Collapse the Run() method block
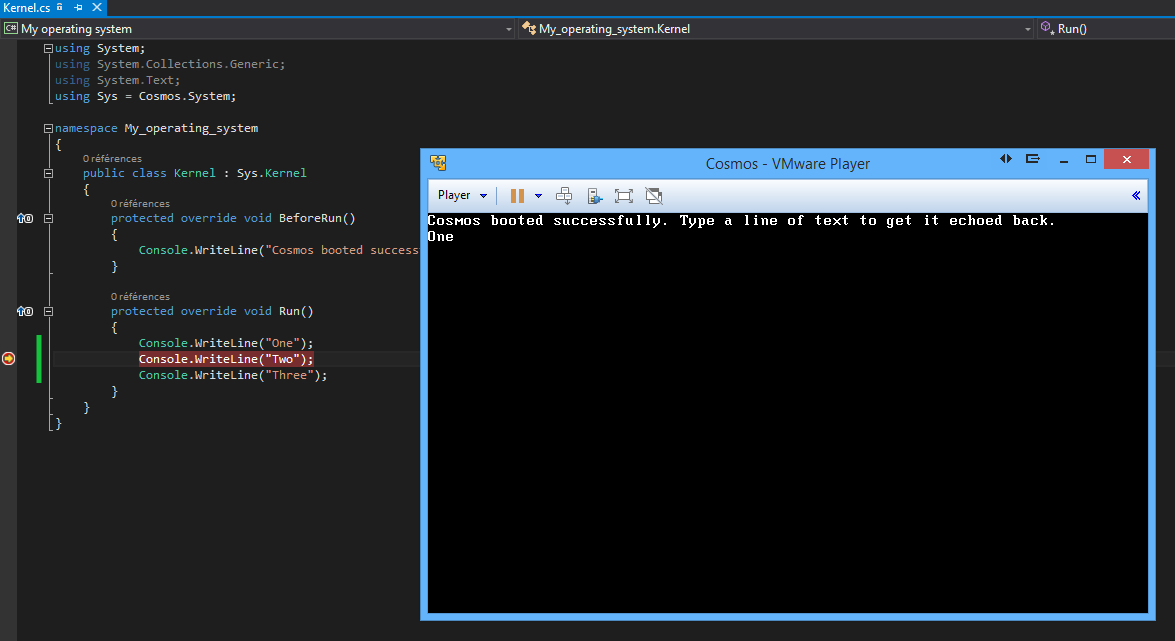The width and height of the screenshot is (1175, 641). 49,311
